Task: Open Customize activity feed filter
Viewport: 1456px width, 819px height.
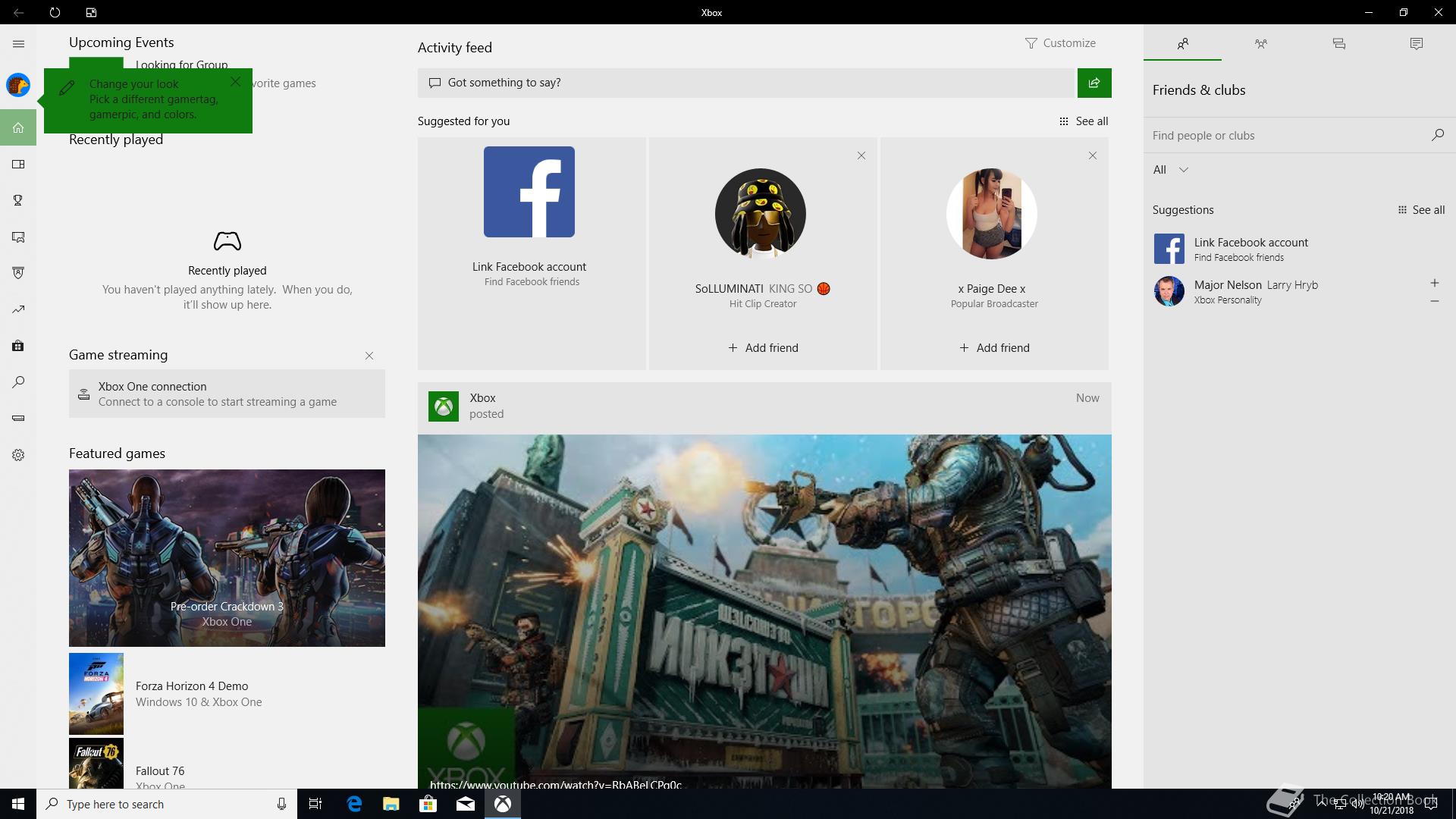Action: [1060, 43]
